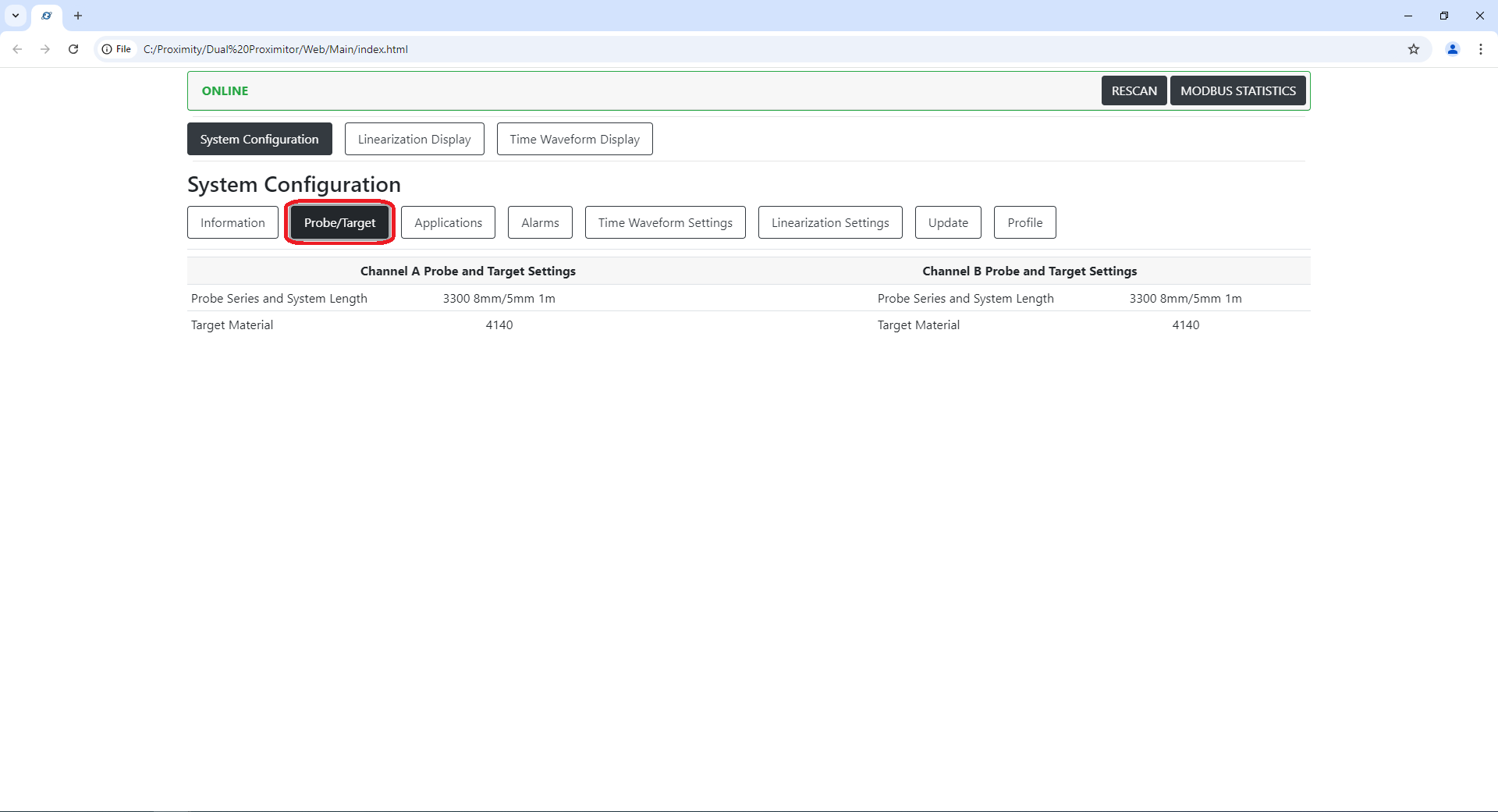The image size is (1498, 812).
Task: Select the active browser tab
Action: pos(47,16)
